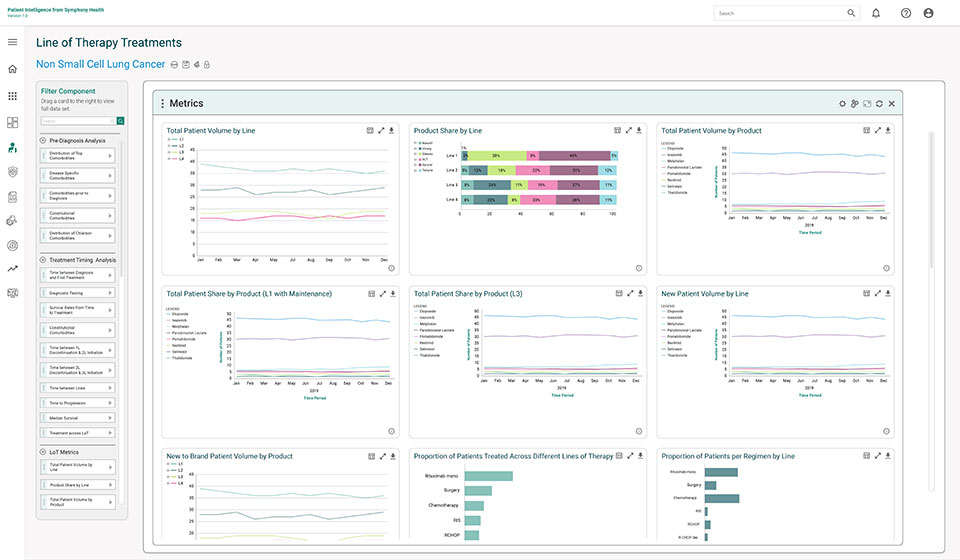This screenshot has width=960, height=560.
Task: Go to Home in the sidebar
Action: tap(12, 69)
